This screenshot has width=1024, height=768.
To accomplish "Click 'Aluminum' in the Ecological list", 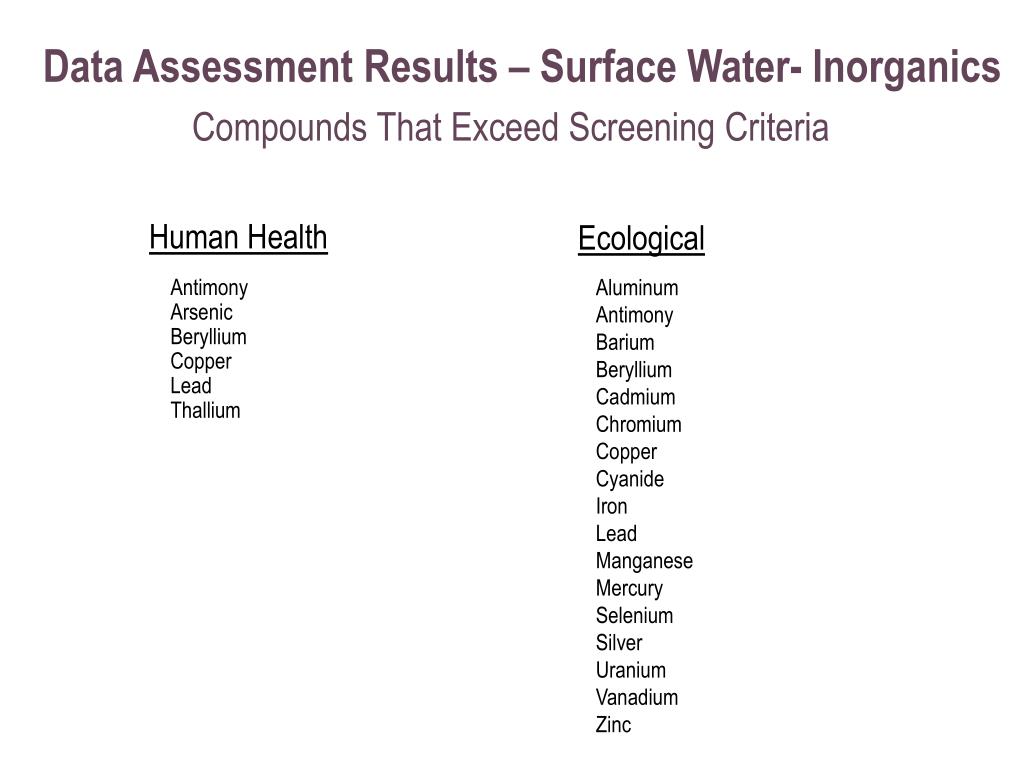I will pyautogui.click(x=637, y=288).
